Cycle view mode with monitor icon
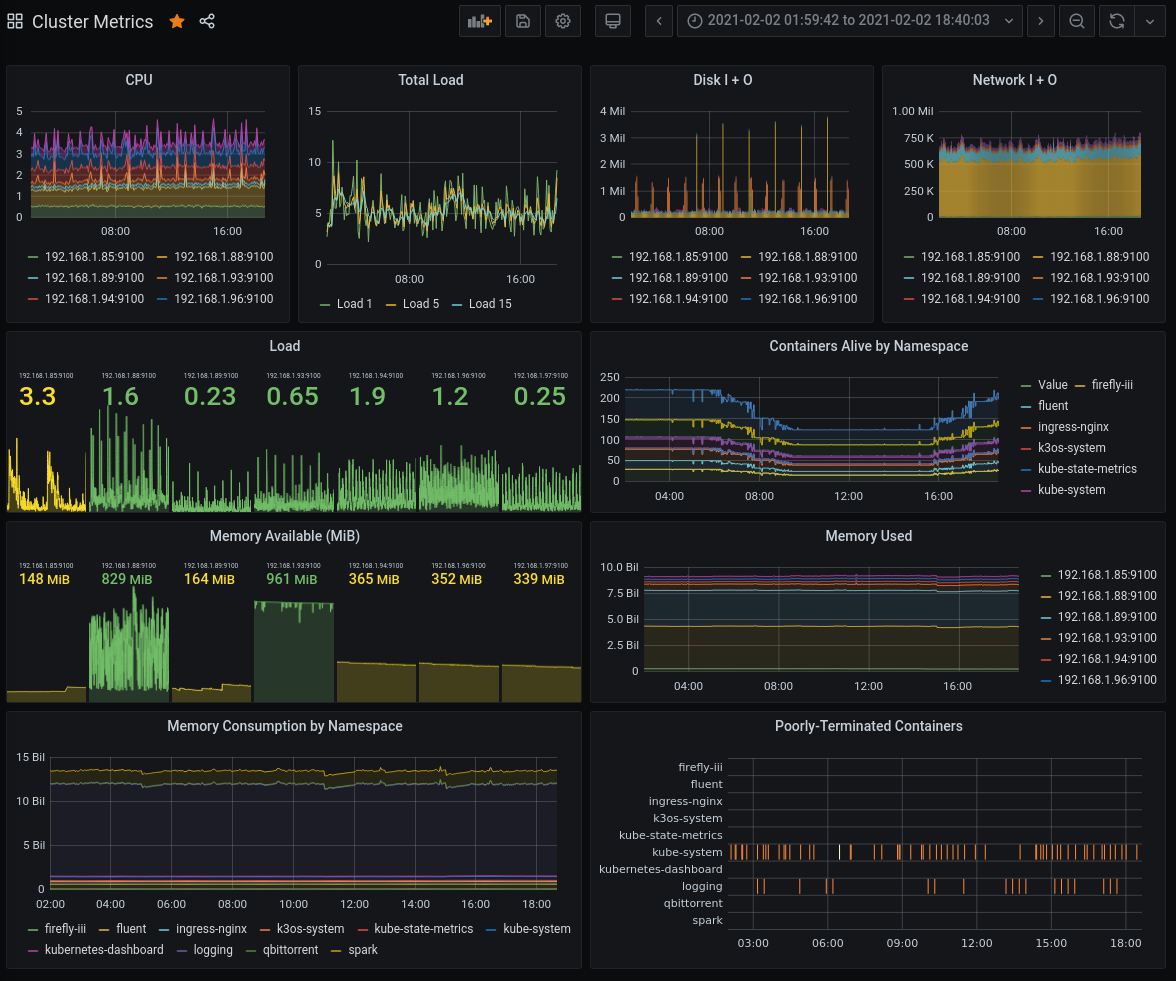 [x=613, y=21]
